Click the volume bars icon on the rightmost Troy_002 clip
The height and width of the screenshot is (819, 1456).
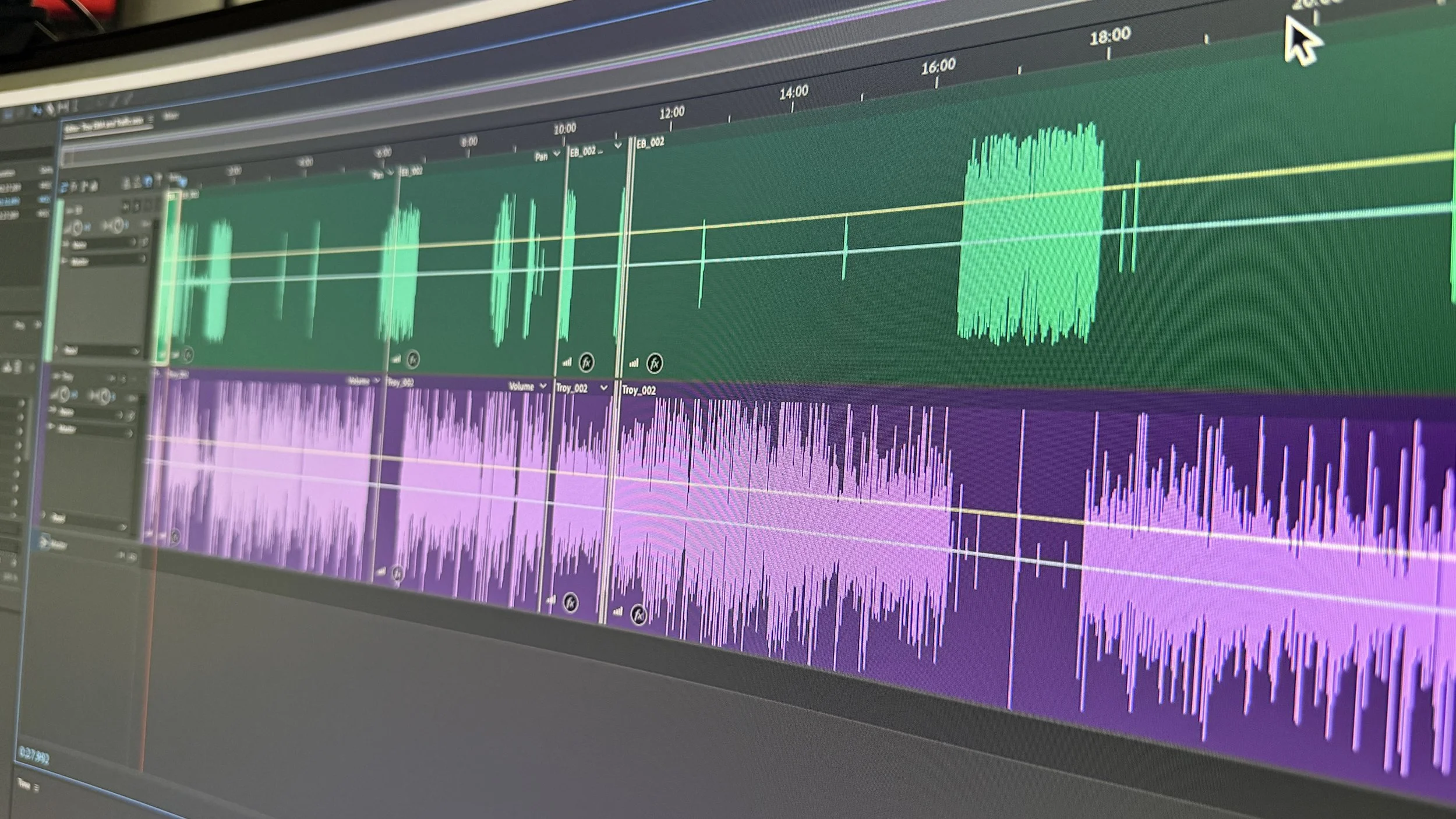[618, 612]
